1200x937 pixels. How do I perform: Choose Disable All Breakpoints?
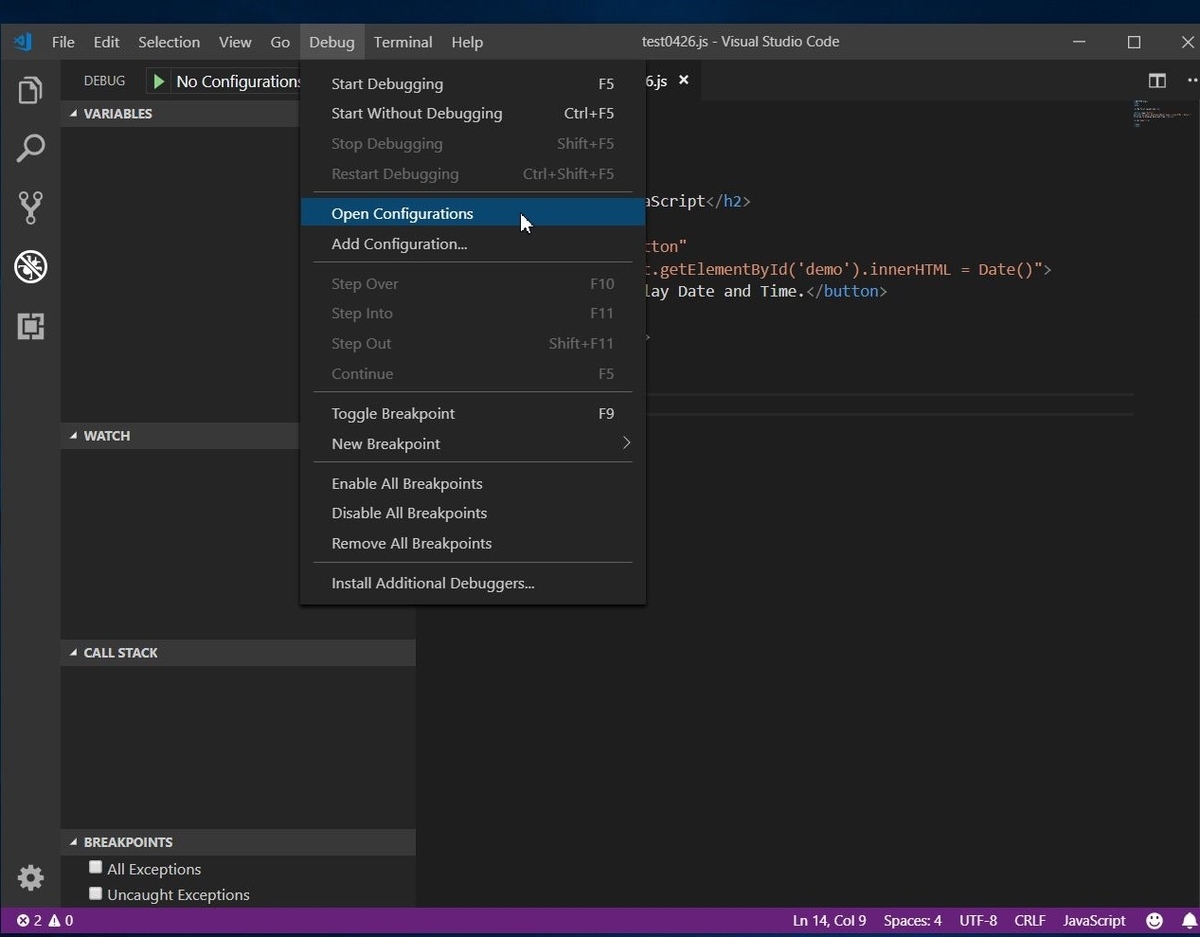[x=473, y=513]
